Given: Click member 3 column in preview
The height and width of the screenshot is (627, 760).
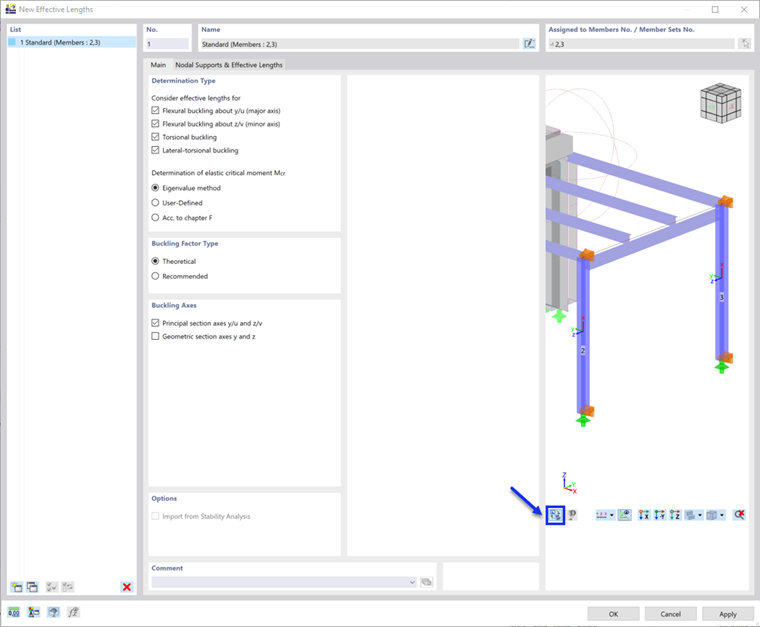Looking at the screenshot, I should tap(722, 281).
